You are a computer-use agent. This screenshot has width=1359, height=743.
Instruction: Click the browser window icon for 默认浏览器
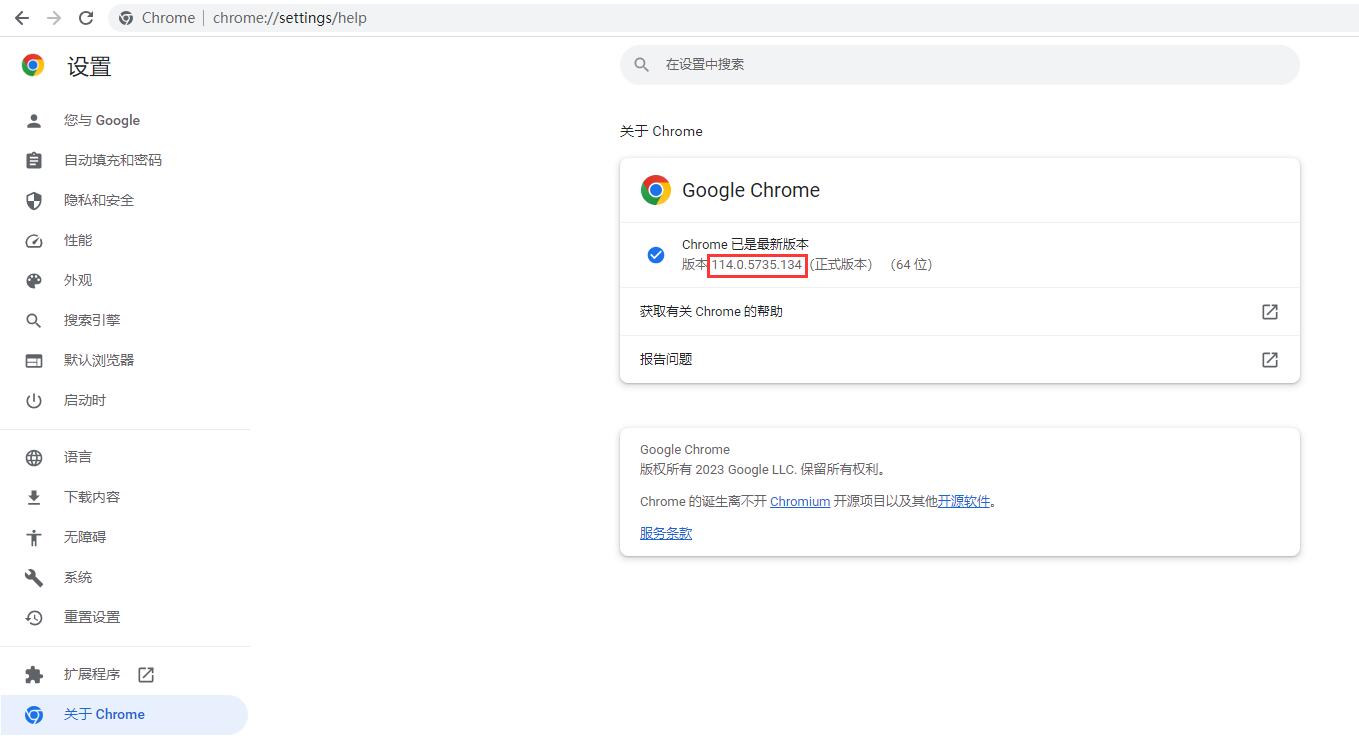[34, 360]
